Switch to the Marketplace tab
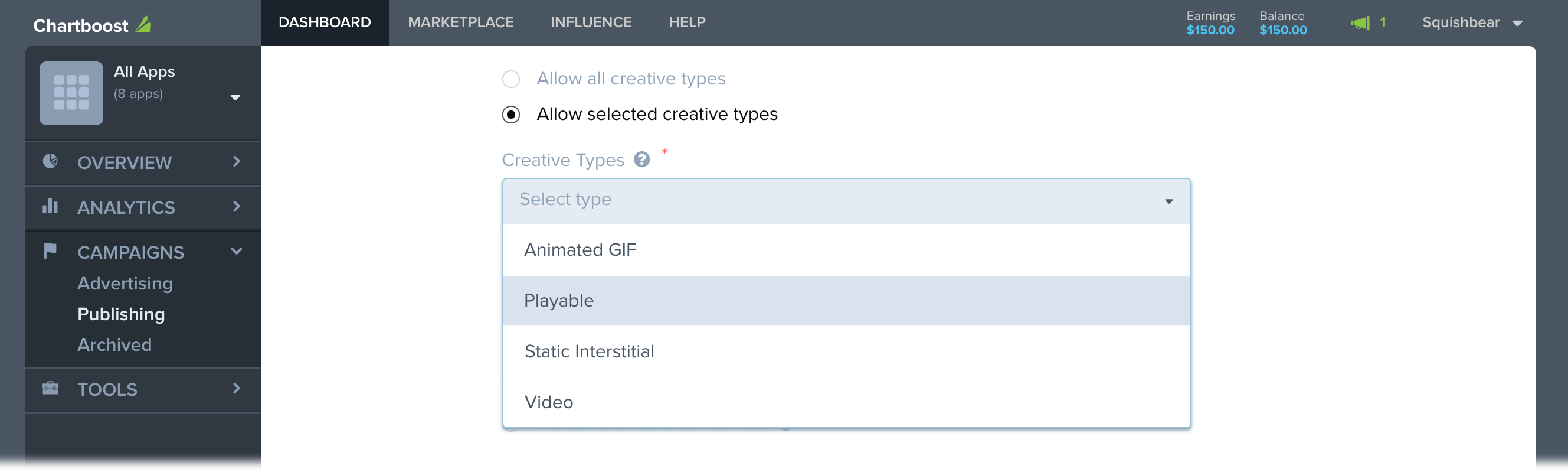Viewport: 1568px width, 472px height. (x=461, y=22)
